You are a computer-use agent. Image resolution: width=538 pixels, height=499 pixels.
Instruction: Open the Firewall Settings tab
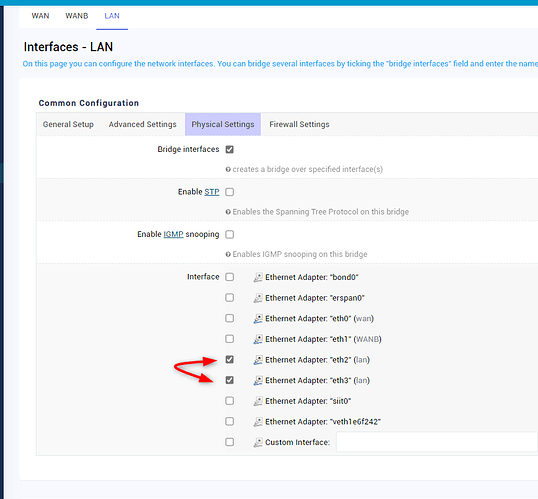[299, 124]
